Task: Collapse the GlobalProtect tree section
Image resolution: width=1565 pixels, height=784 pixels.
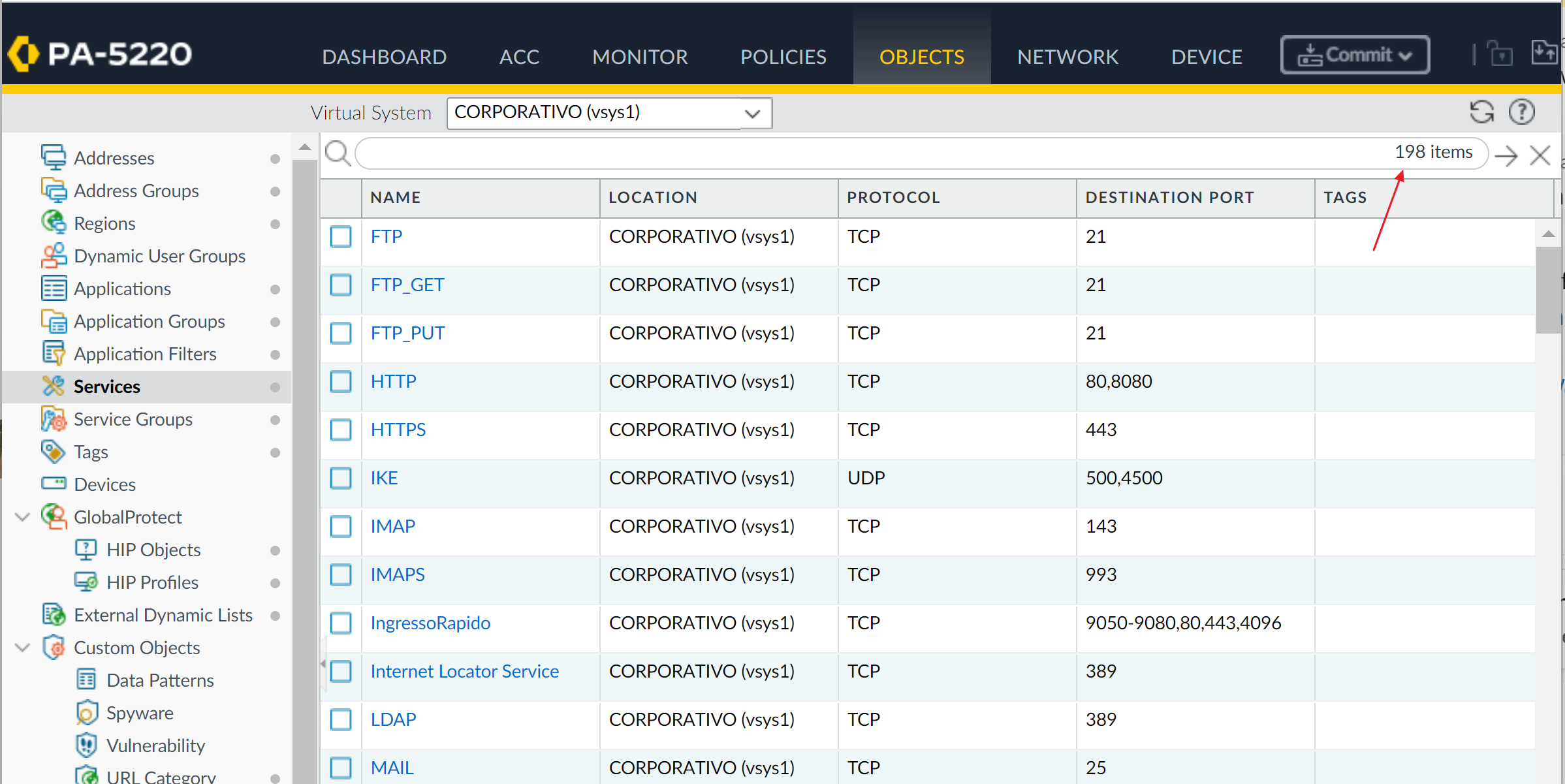Action: click(22, 516)
